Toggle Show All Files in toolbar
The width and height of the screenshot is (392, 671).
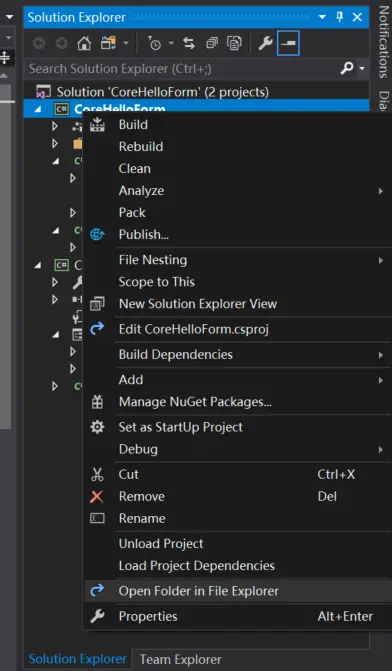click(x=234, y=43)
